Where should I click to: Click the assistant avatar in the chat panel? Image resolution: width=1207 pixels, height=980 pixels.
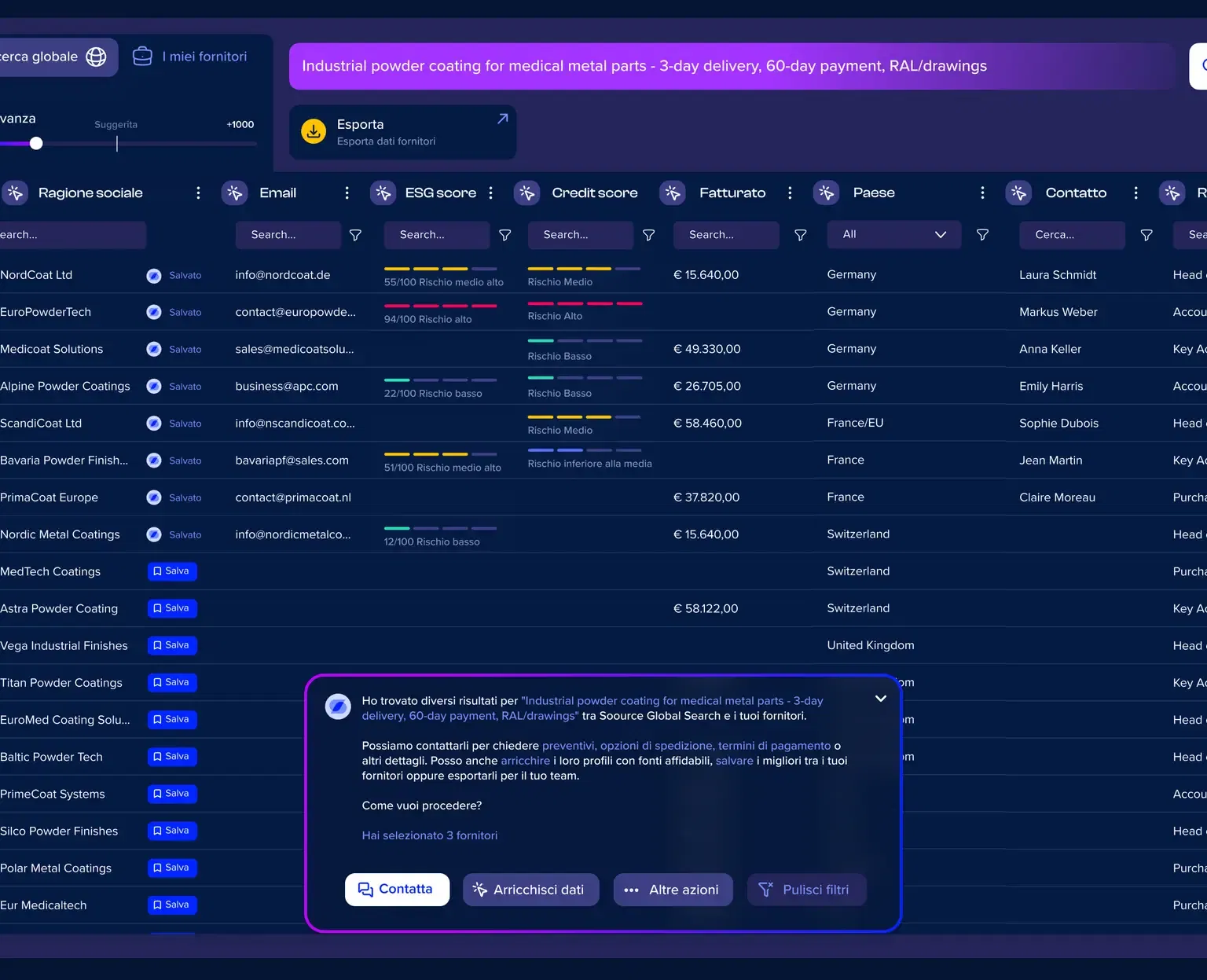[338, 706]
